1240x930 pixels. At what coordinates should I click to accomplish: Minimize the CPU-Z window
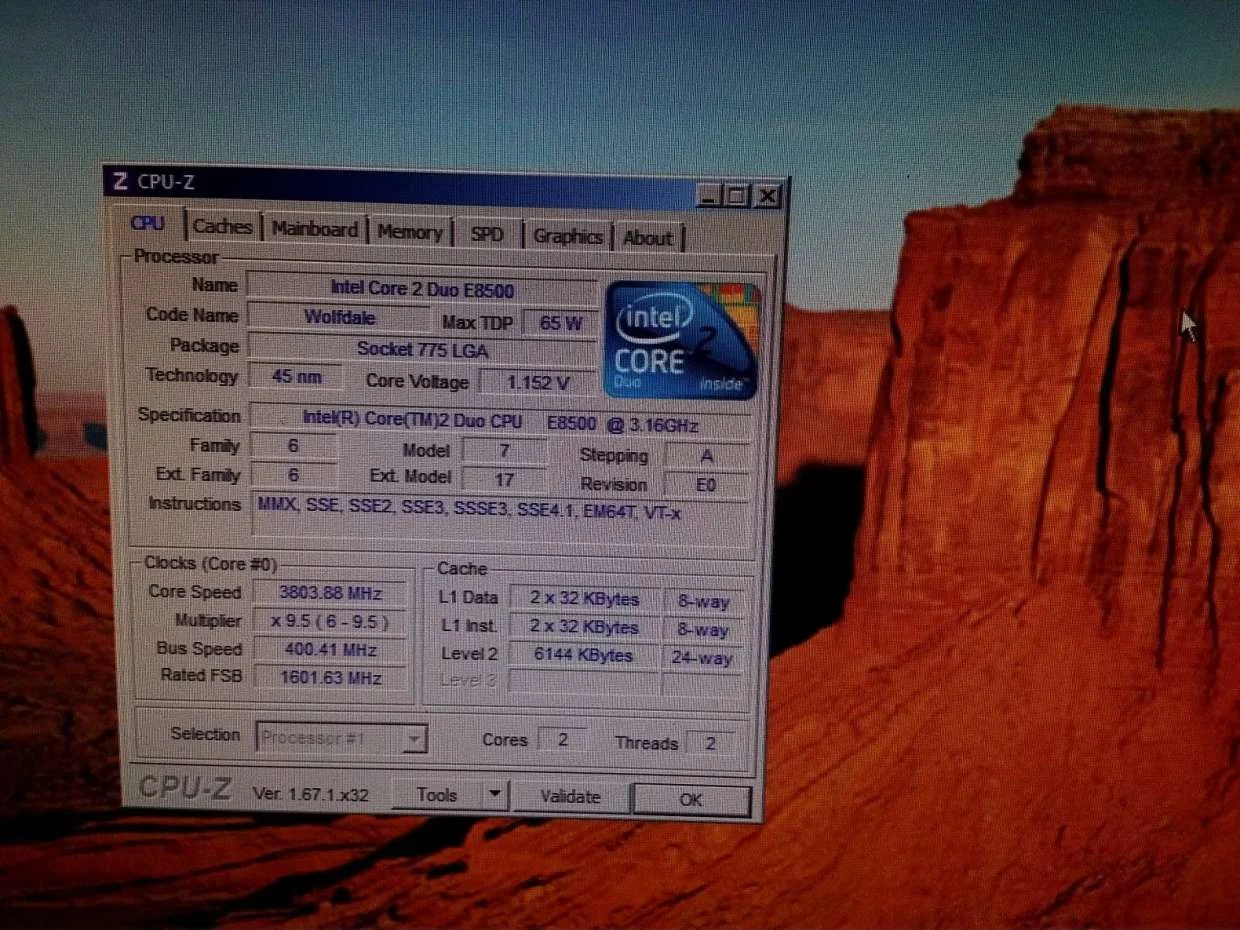(x=709, y=196)
